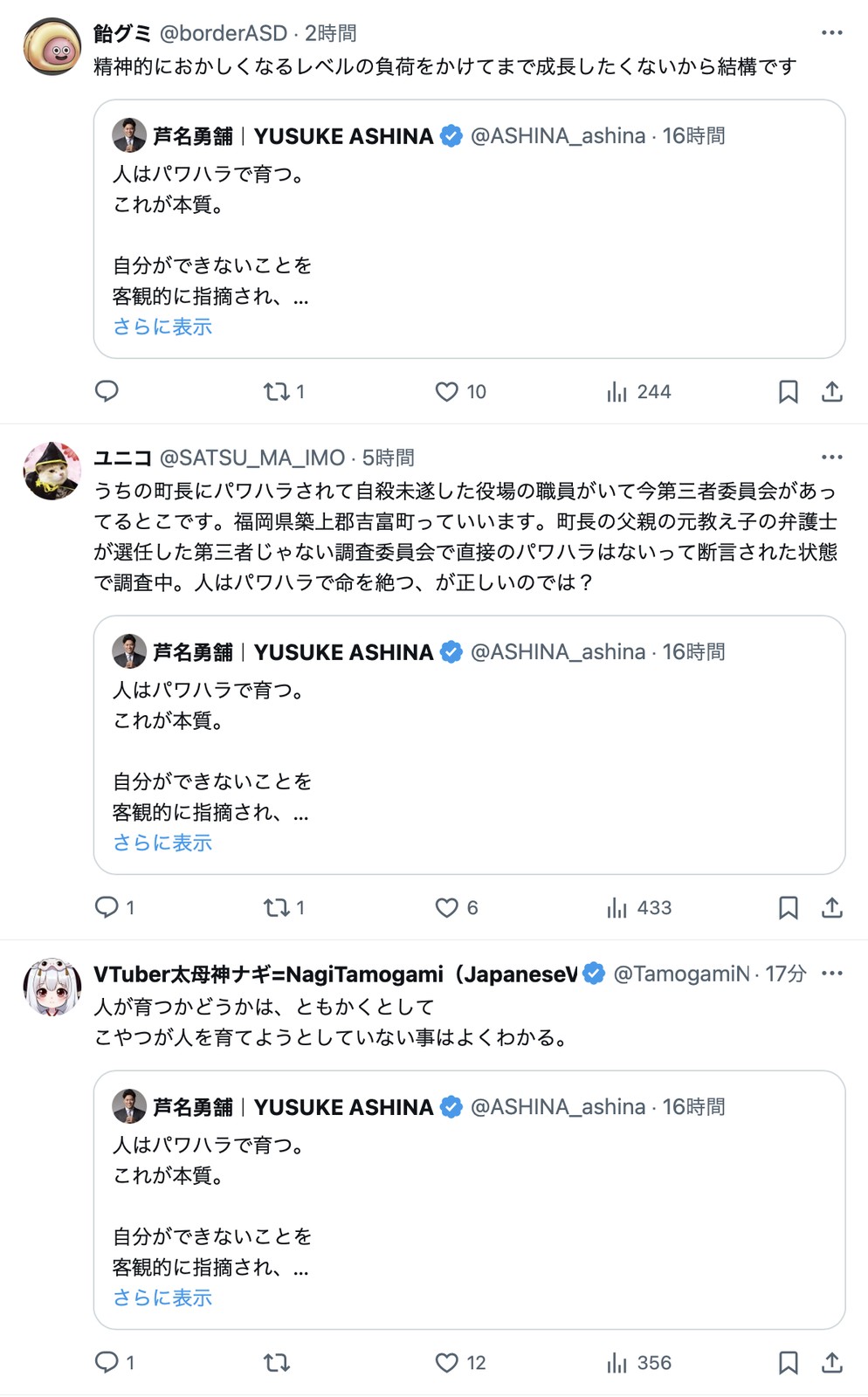Open more options for the ユニコ tweet
Viewport: 868px width, 1397px height.
(x=832, y=458)
